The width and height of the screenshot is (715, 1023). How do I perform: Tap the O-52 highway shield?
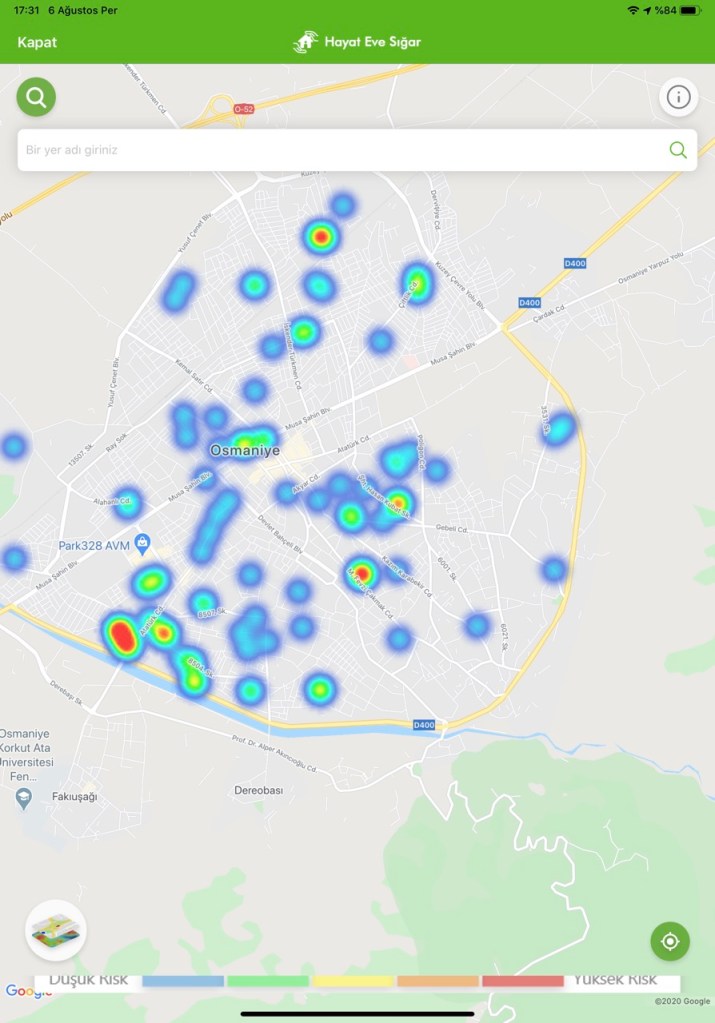[243, 108]
